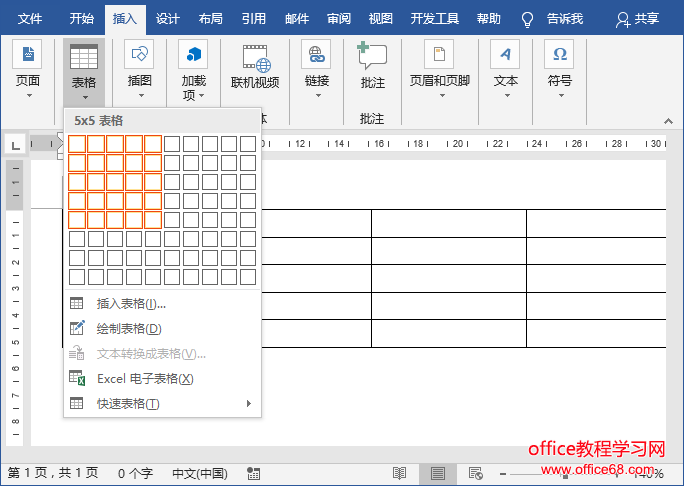Image resolution: width=684 pixels, height=486 pixels.
Task: Switch to web layout view icon
Action: click(x=475, y=473)
